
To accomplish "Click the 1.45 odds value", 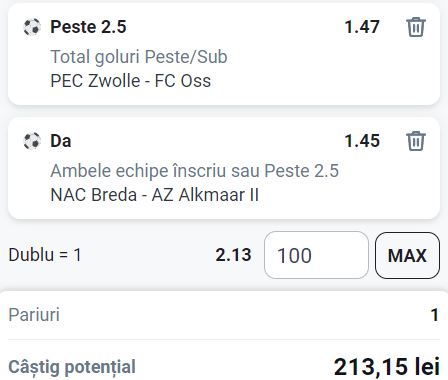I will pyautogui.click(x=362, y=141).
